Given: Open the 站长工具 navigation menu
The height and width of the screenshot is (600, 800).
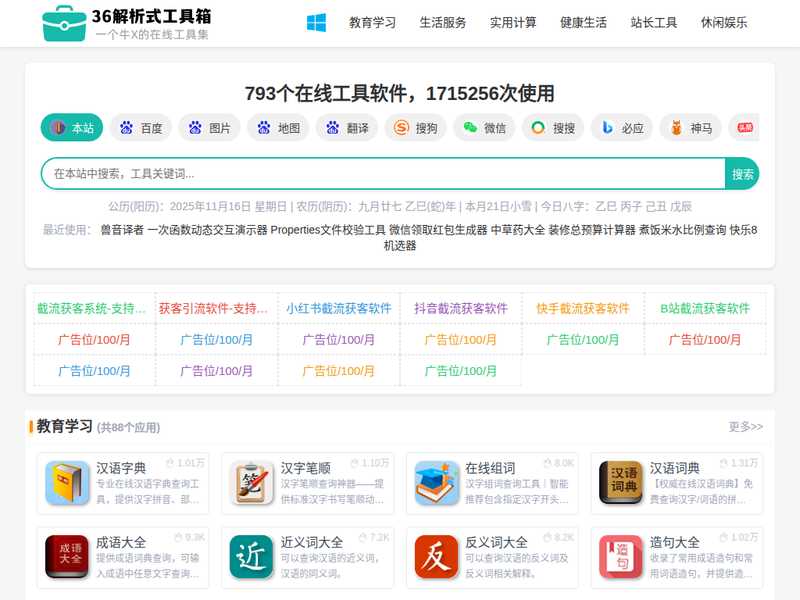Looking at the screenshot, I should point(654,22).
